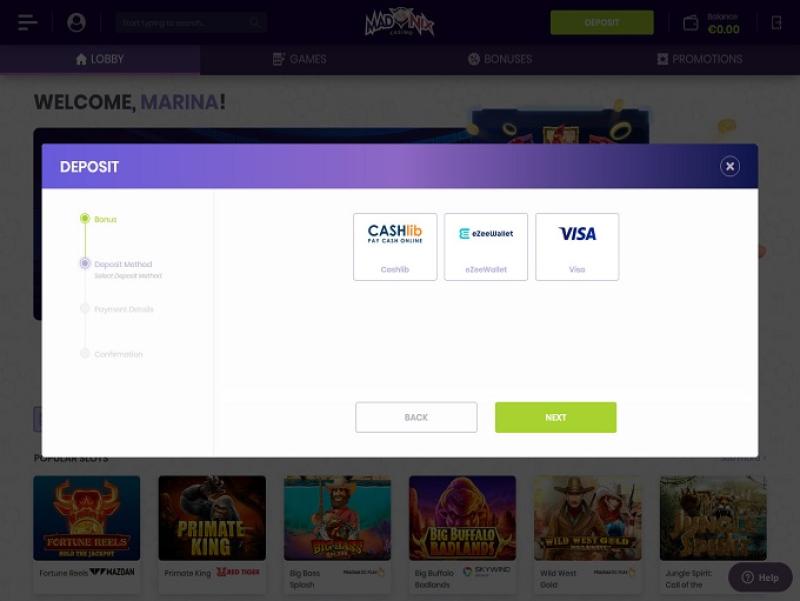
Task: Open the user profile avatar icon
Action: pos(76,22)
